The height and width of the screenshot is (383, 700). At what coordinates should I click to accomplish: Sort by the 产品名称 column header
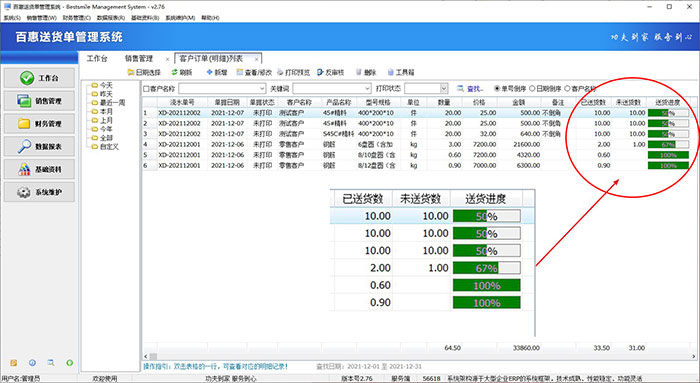[x=338, y=102]
